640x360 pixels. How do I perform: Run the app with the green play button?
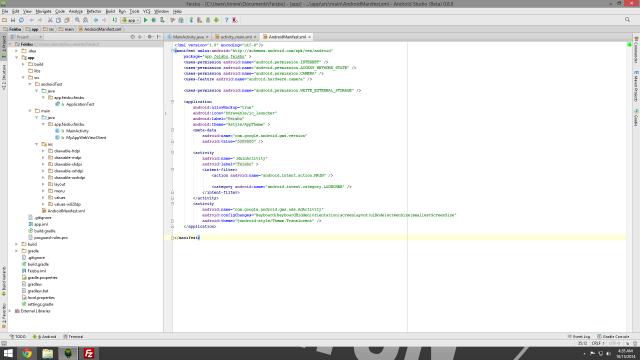point(146,20)
